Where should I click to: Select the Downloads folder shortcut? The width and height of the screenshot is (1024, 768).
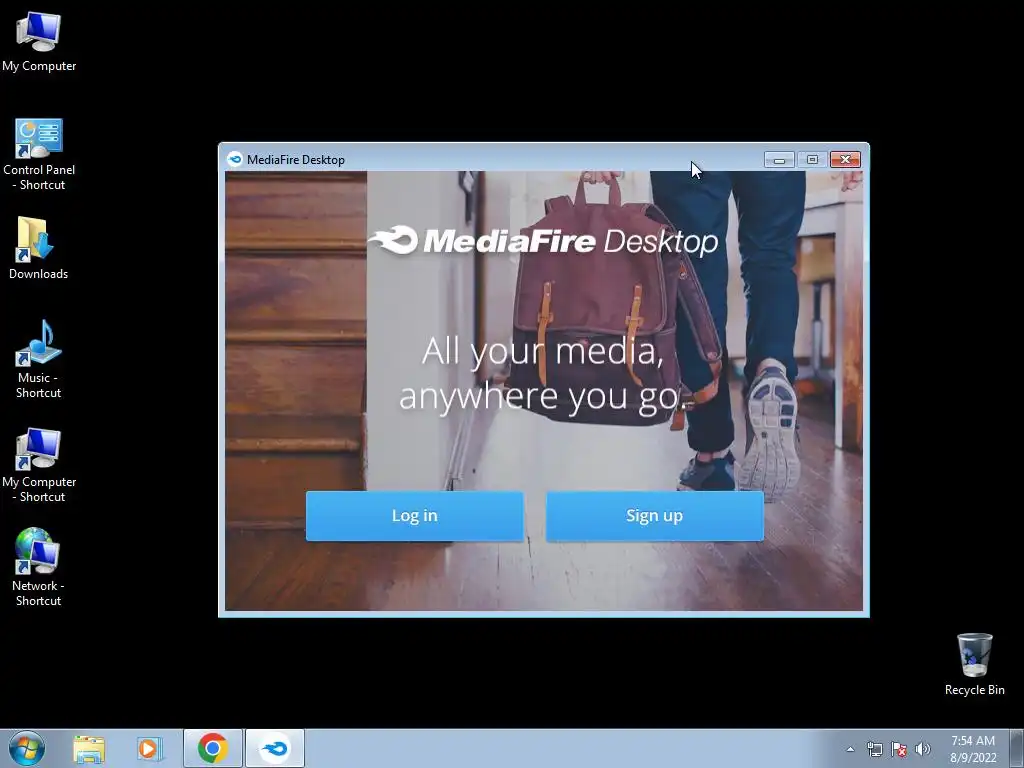pos(39,248)
